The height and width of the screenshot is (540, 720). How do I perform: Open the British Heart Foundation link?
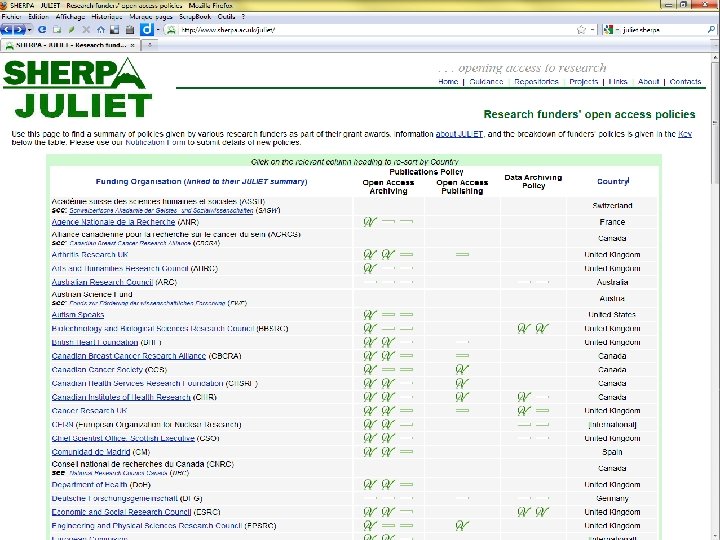95,342
